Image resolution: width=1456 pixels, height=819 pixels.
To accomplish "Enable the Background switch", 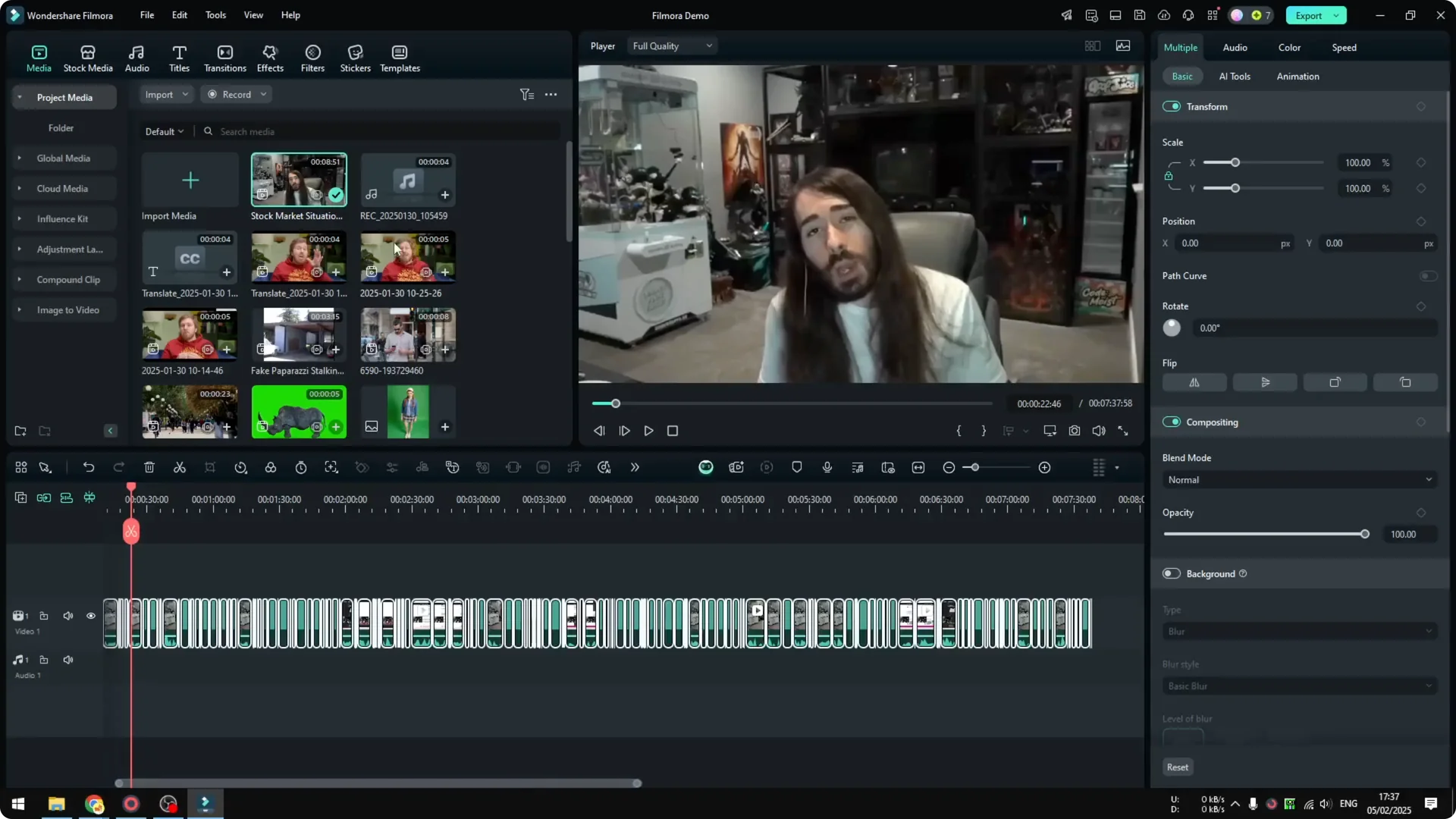I will [1172, 574].
